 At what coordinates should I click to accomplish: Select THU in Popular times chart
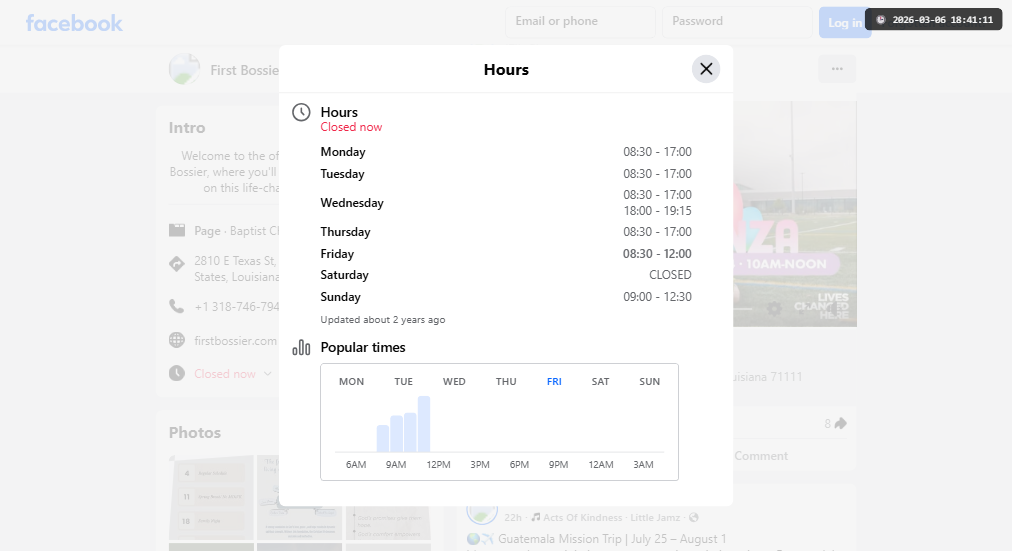click(x=506, y=381)
